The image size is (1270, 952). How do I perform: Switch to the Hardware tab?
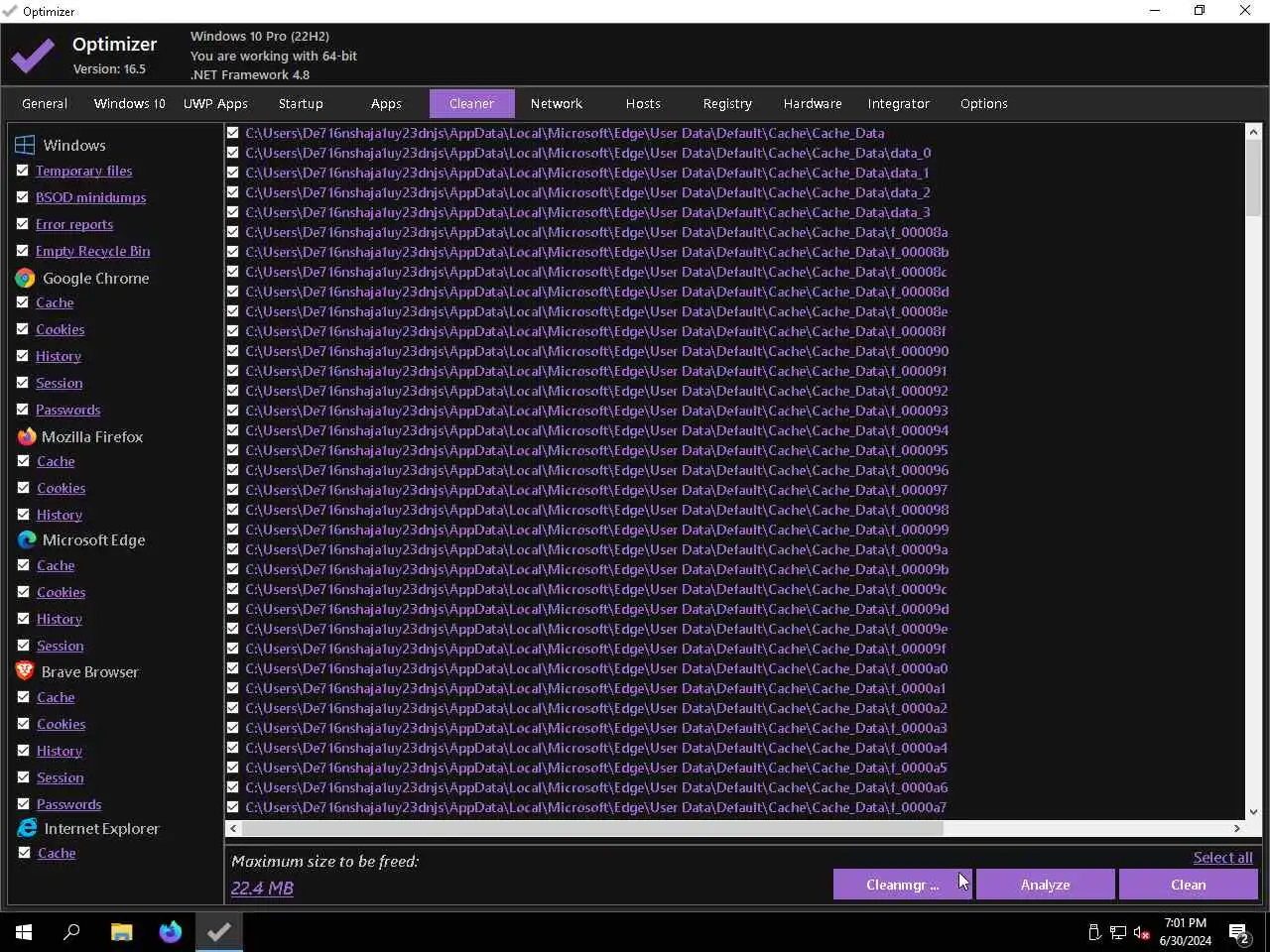813,103
